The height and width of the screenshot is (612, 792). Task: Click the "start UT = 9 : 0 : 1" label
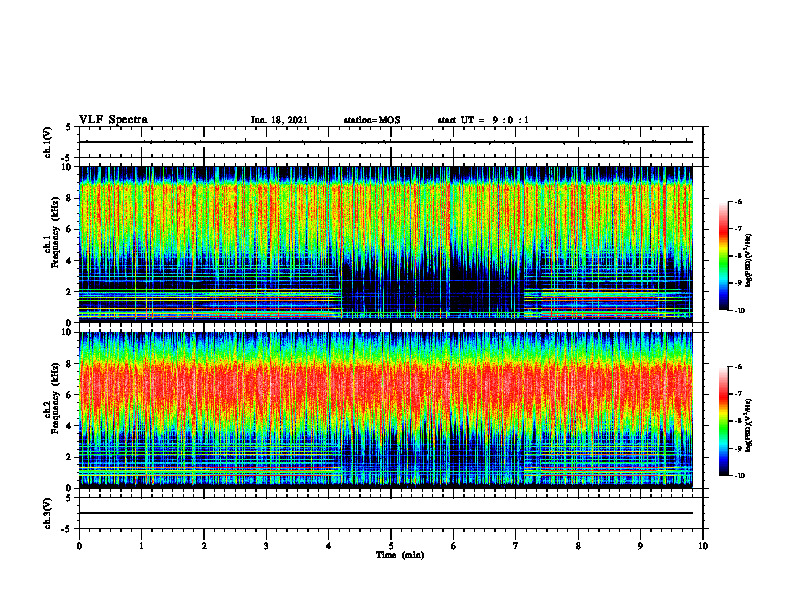pyautogui.click(x=483, y=120)
